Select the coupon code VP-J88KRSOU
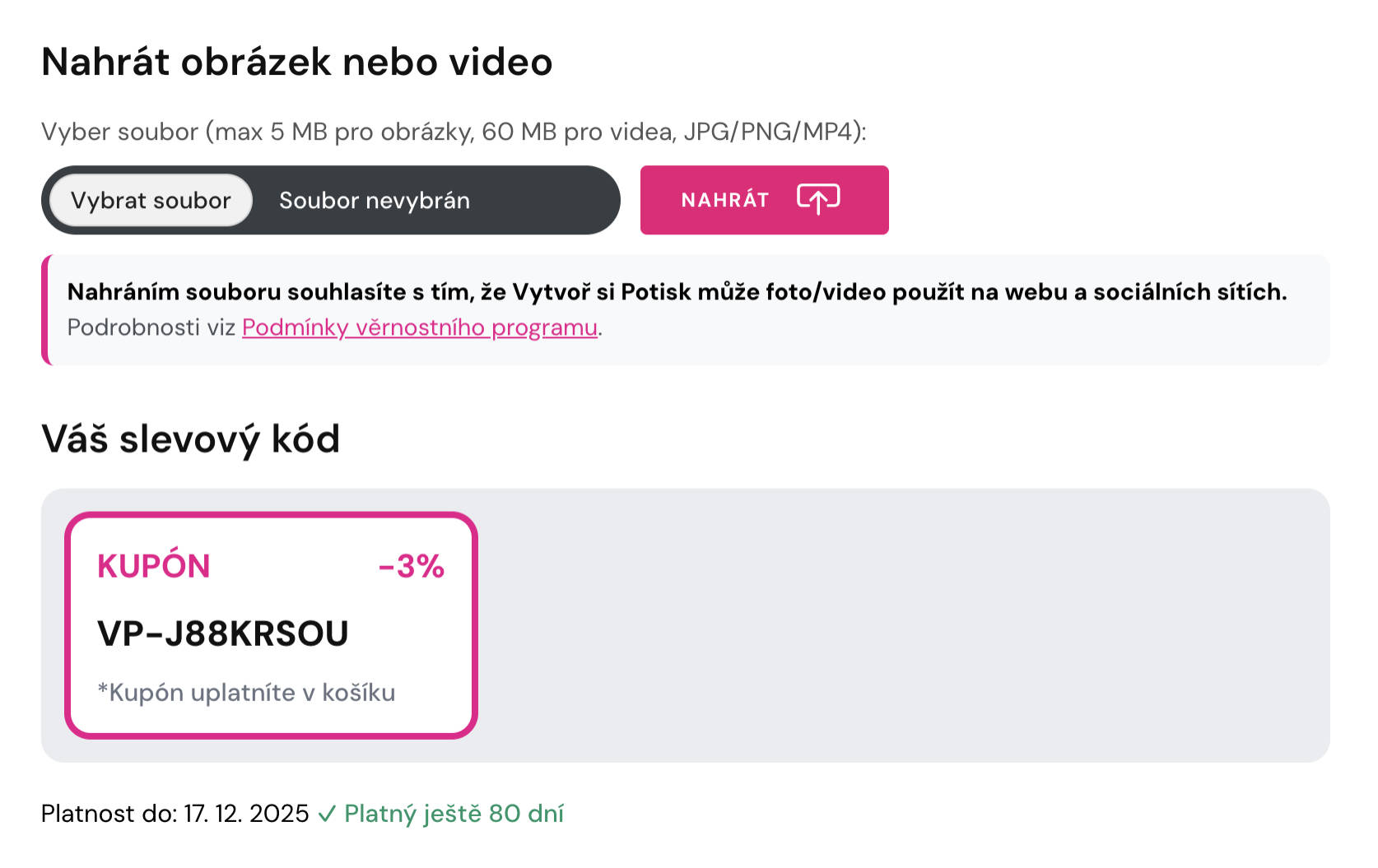 click(x=223, y=634)
